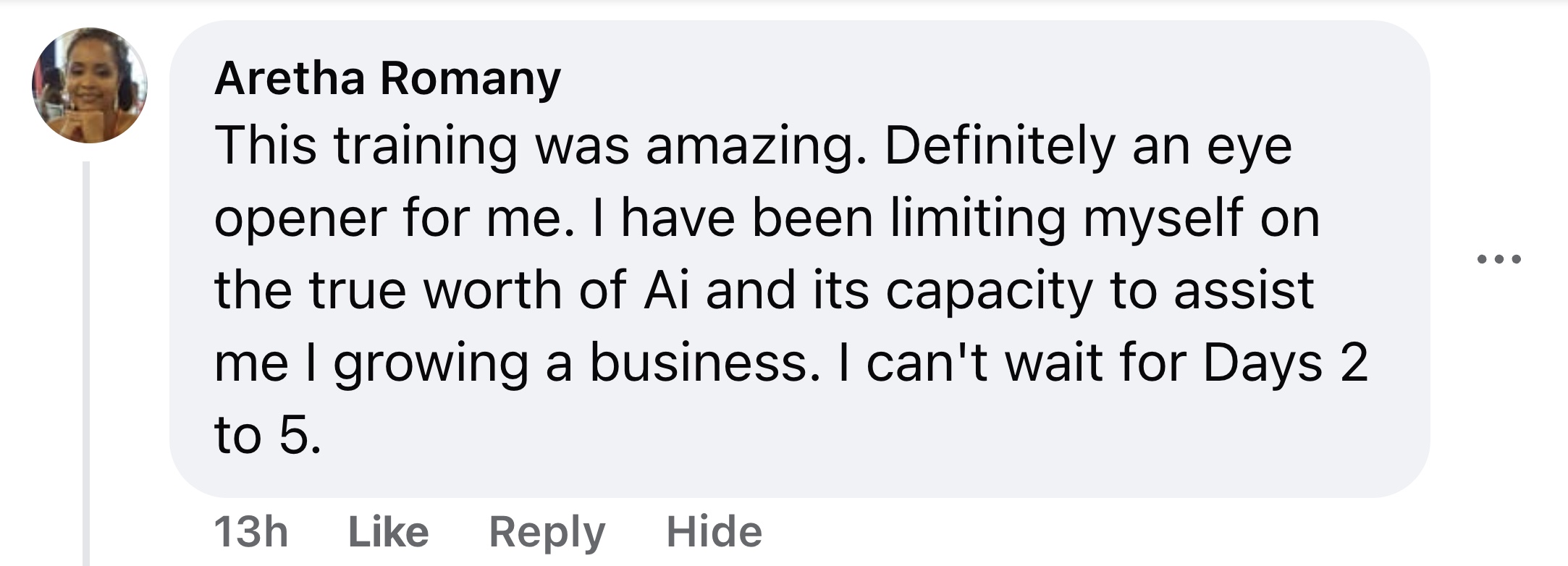This screenshot has width=1568, height=566.
Task: Reply to Aretha Romany's comment
Action: [547, 532]
